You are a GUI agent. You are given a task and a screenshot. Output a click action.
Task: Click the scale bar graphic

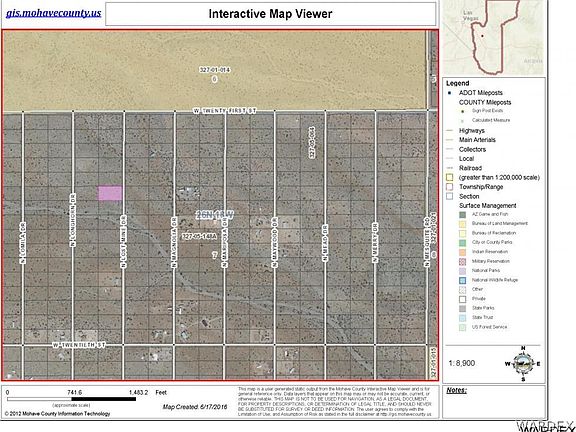pos(72,399)
